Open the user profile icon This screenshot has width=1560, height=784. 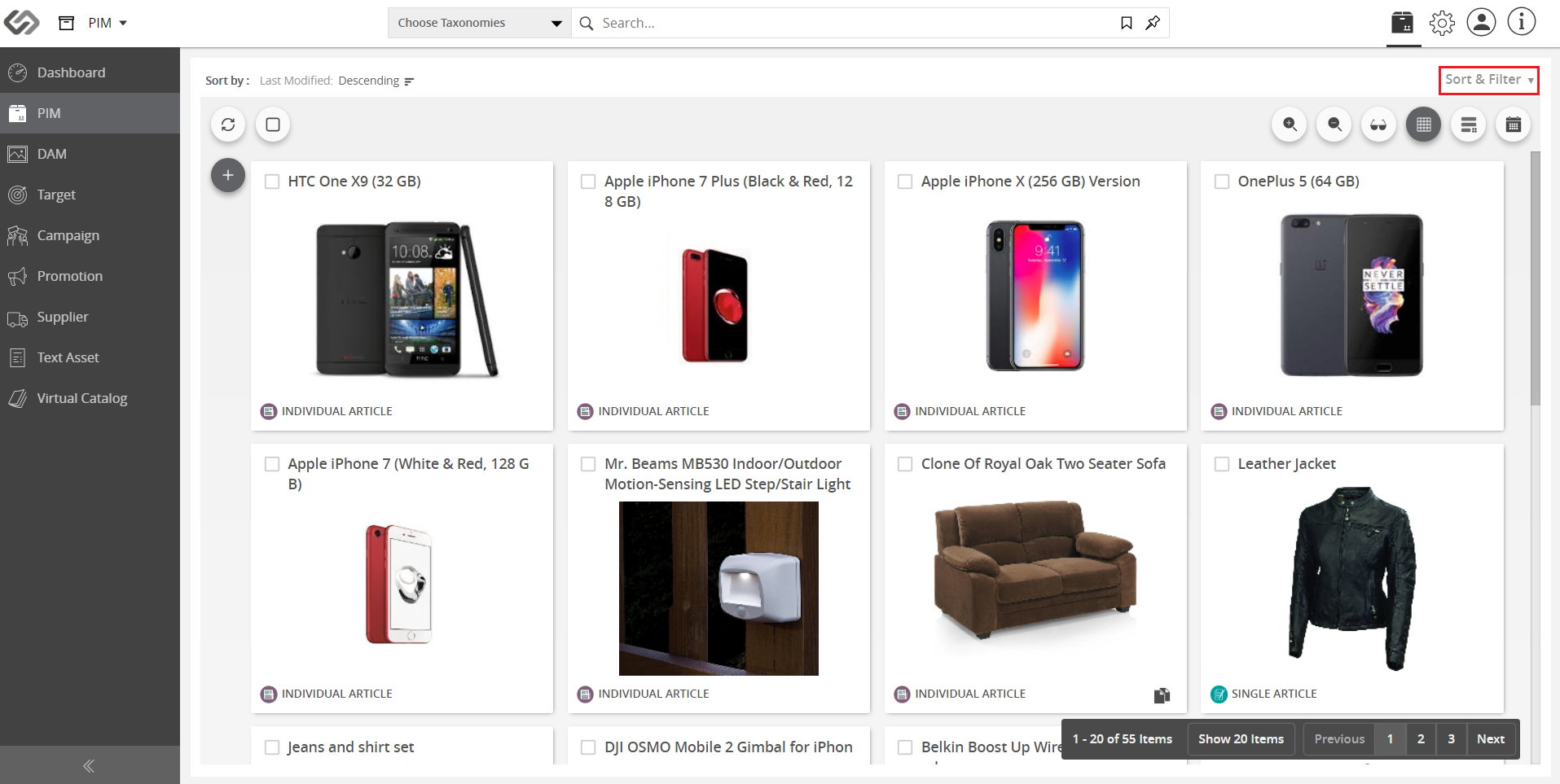pos(1481,22)
